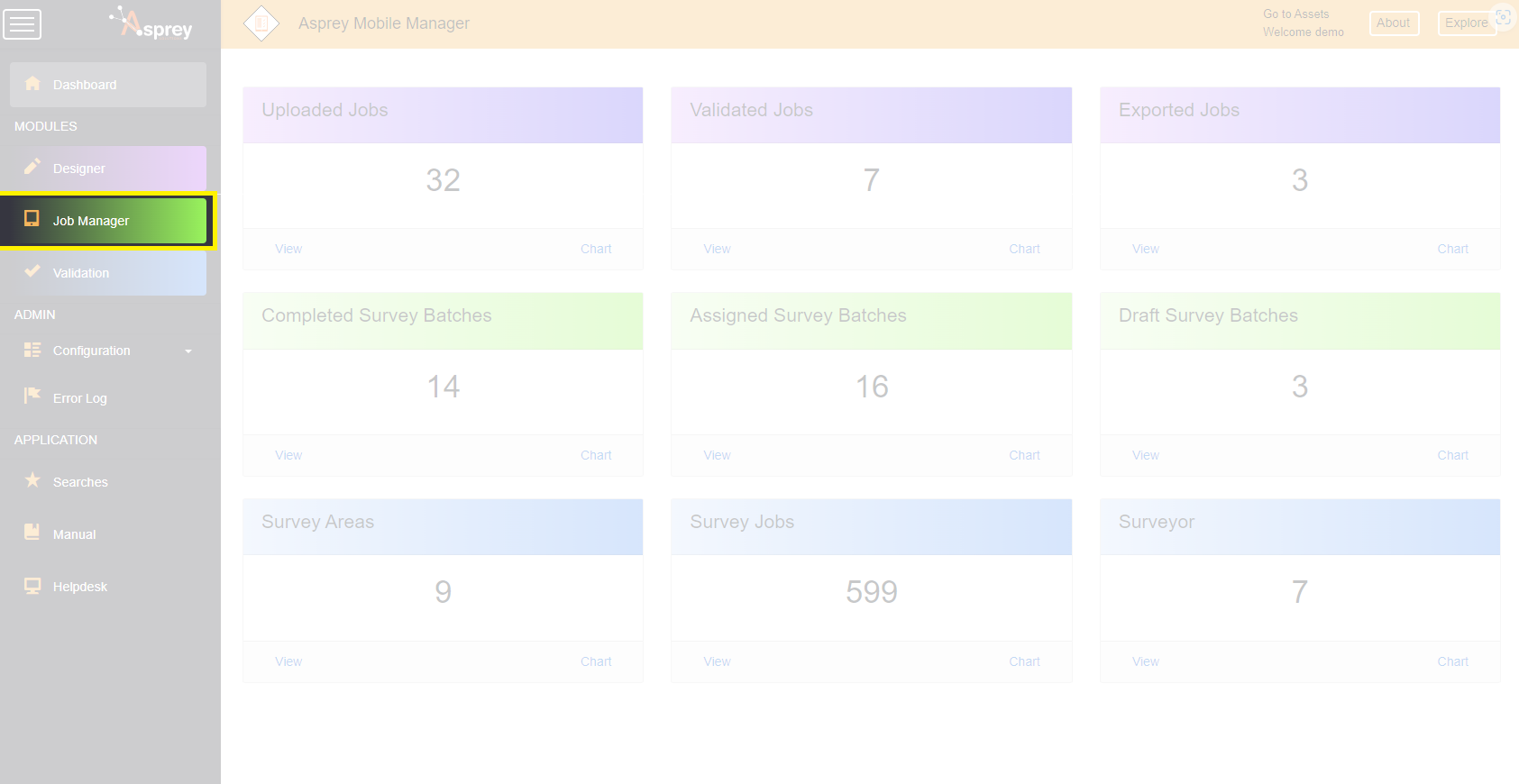Open the Configuration menu item

click(91, 351)
